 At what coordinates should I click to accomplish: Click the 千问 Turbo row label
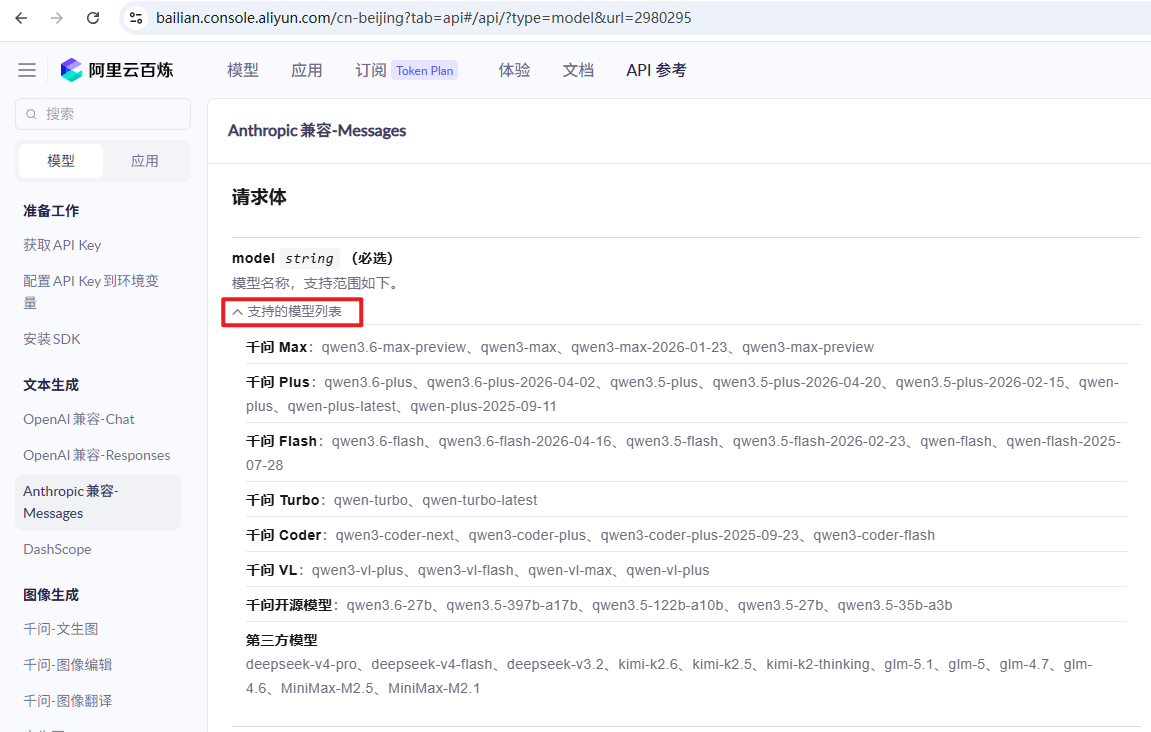283,500
